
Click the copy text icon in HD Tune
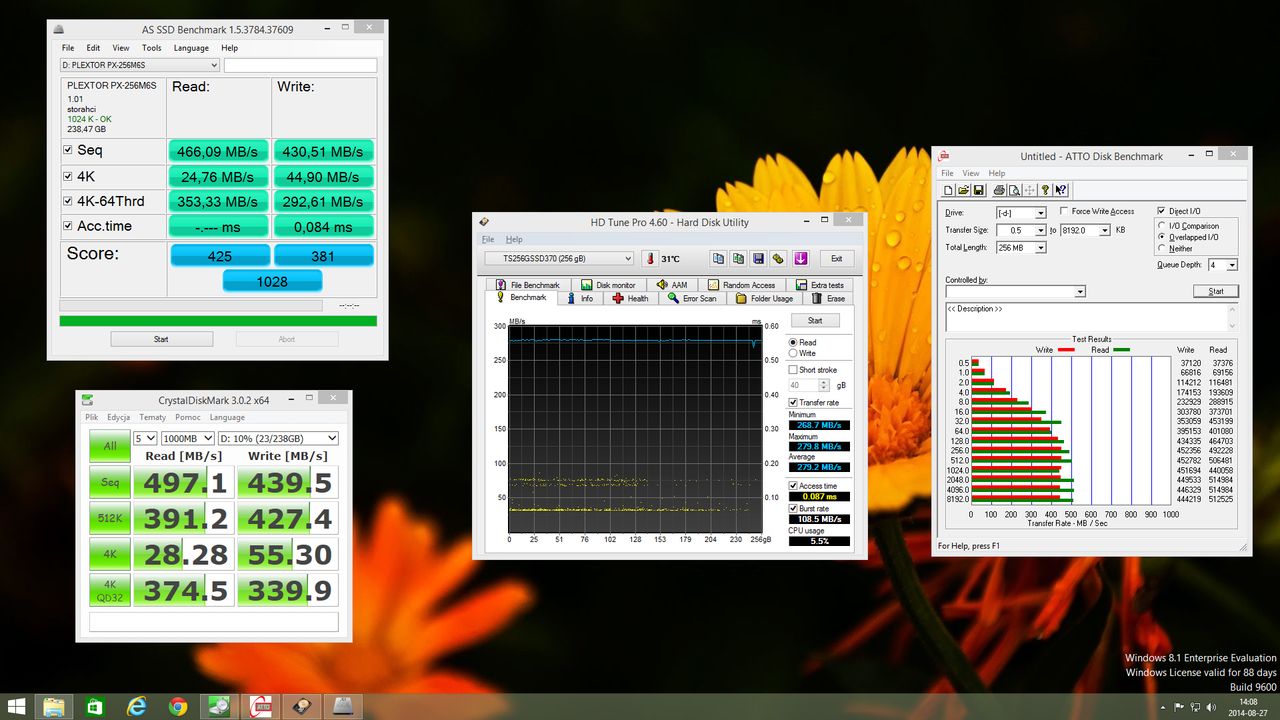click(x=718, y=258)
